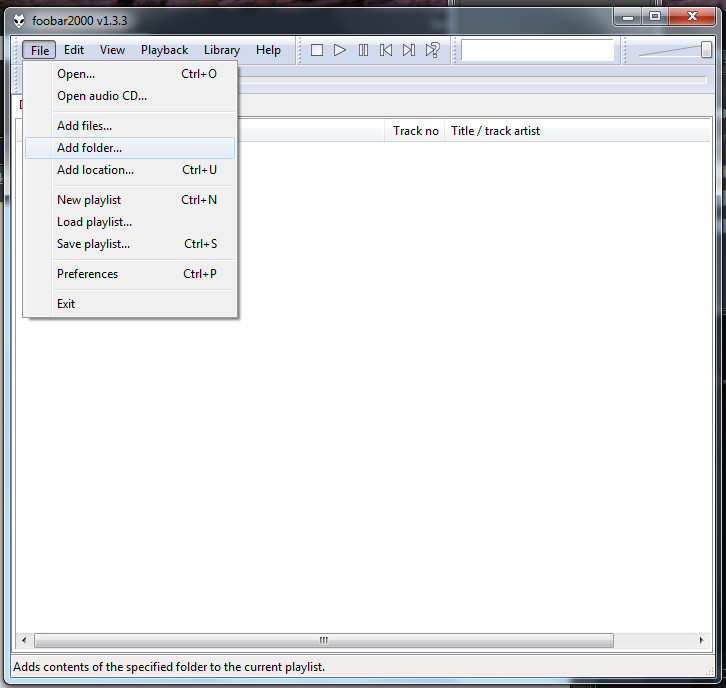The height and width of the screenshot is (688, 726).
Task: Adjust the volume slider handle
Action: [706, 50]
